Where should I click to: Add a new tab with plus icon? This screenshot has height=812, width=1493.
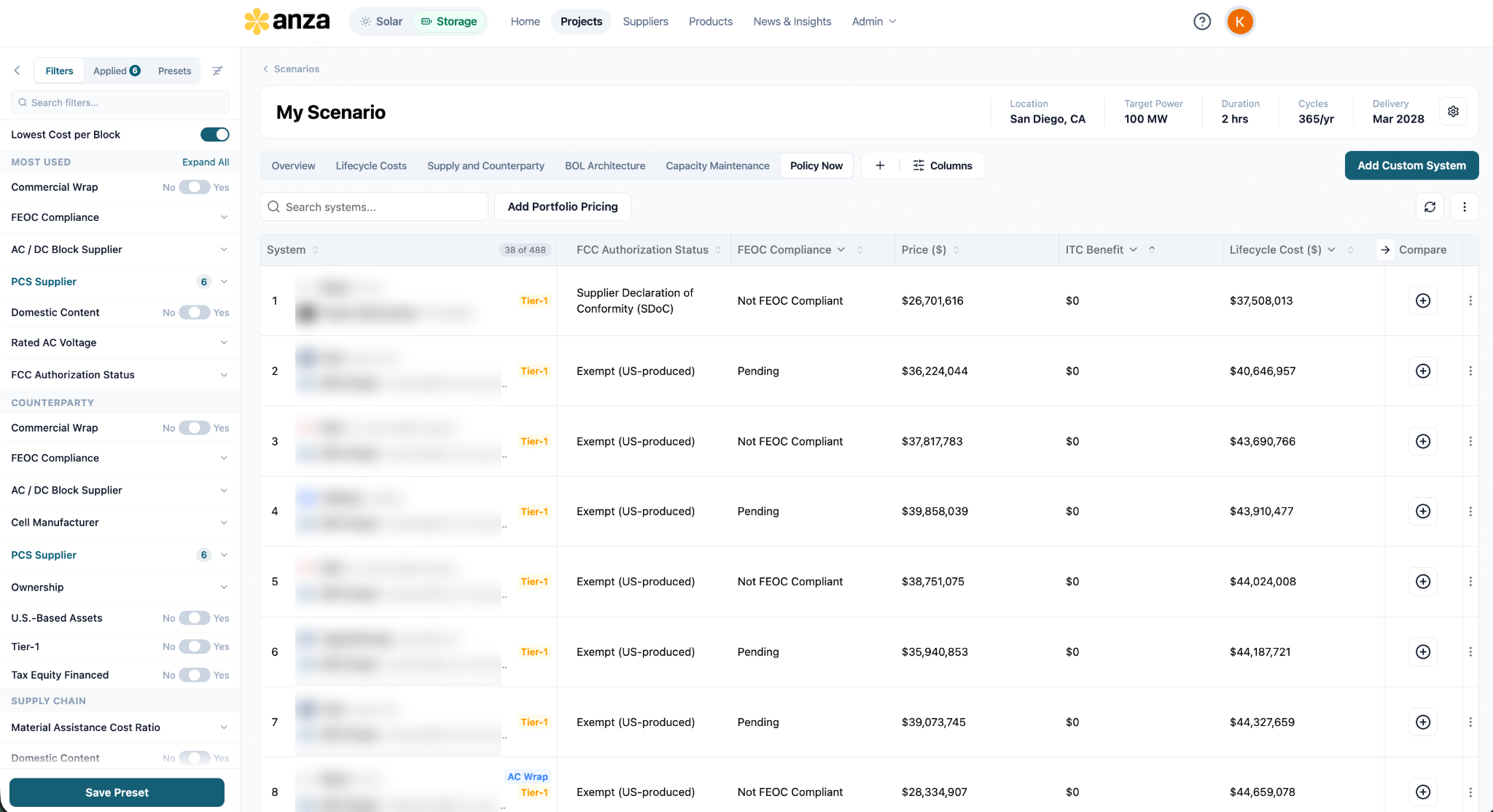(x=880, y=165)
